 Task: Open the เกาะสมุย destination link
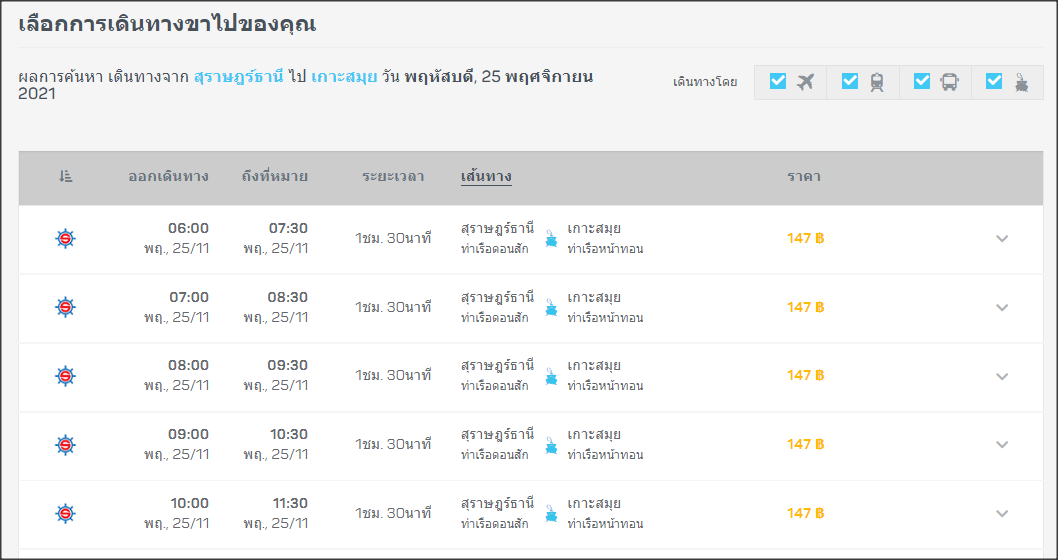tap(344, 77)
